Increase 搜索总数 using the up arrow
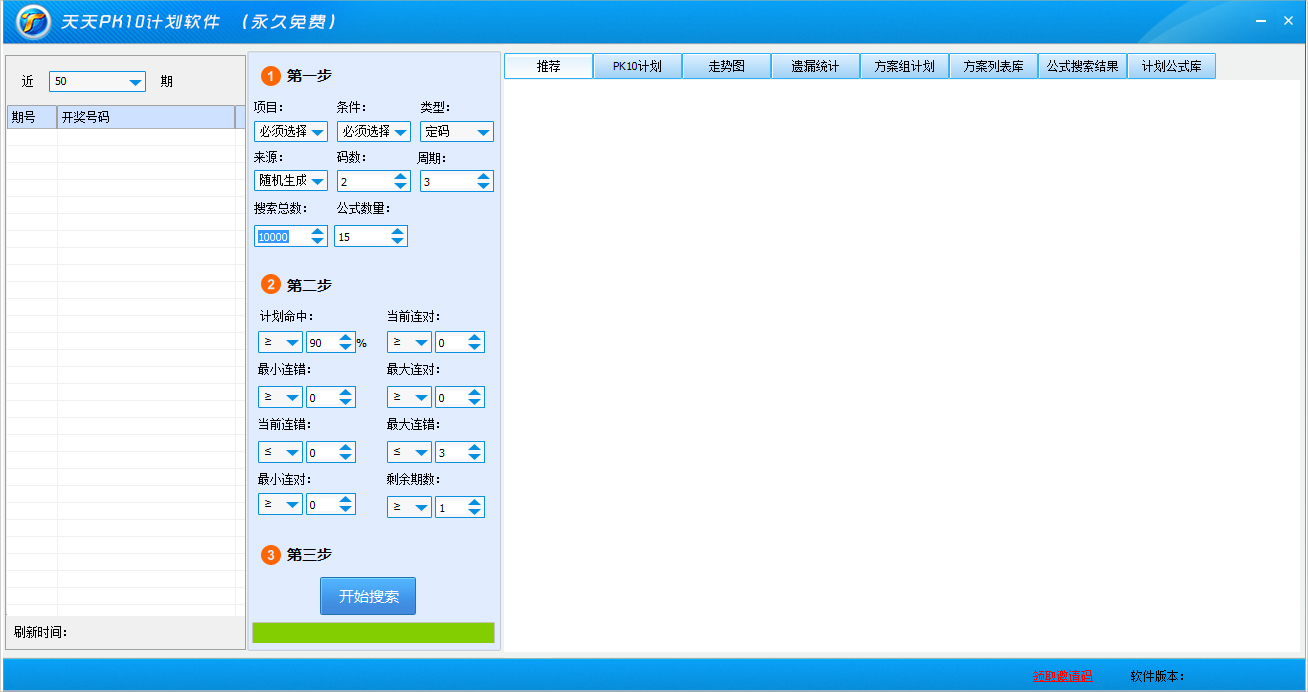 318,231
